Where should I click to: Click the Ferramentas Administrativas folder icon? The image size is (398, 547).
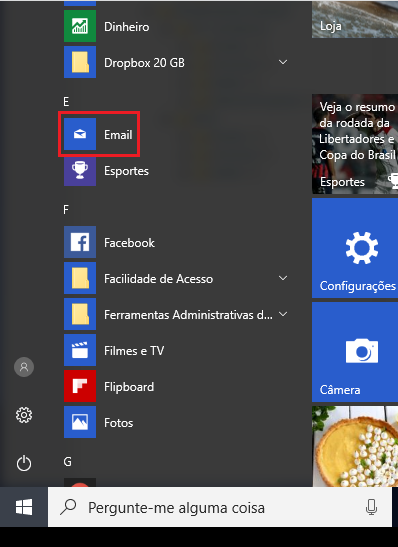pos(80,314)
